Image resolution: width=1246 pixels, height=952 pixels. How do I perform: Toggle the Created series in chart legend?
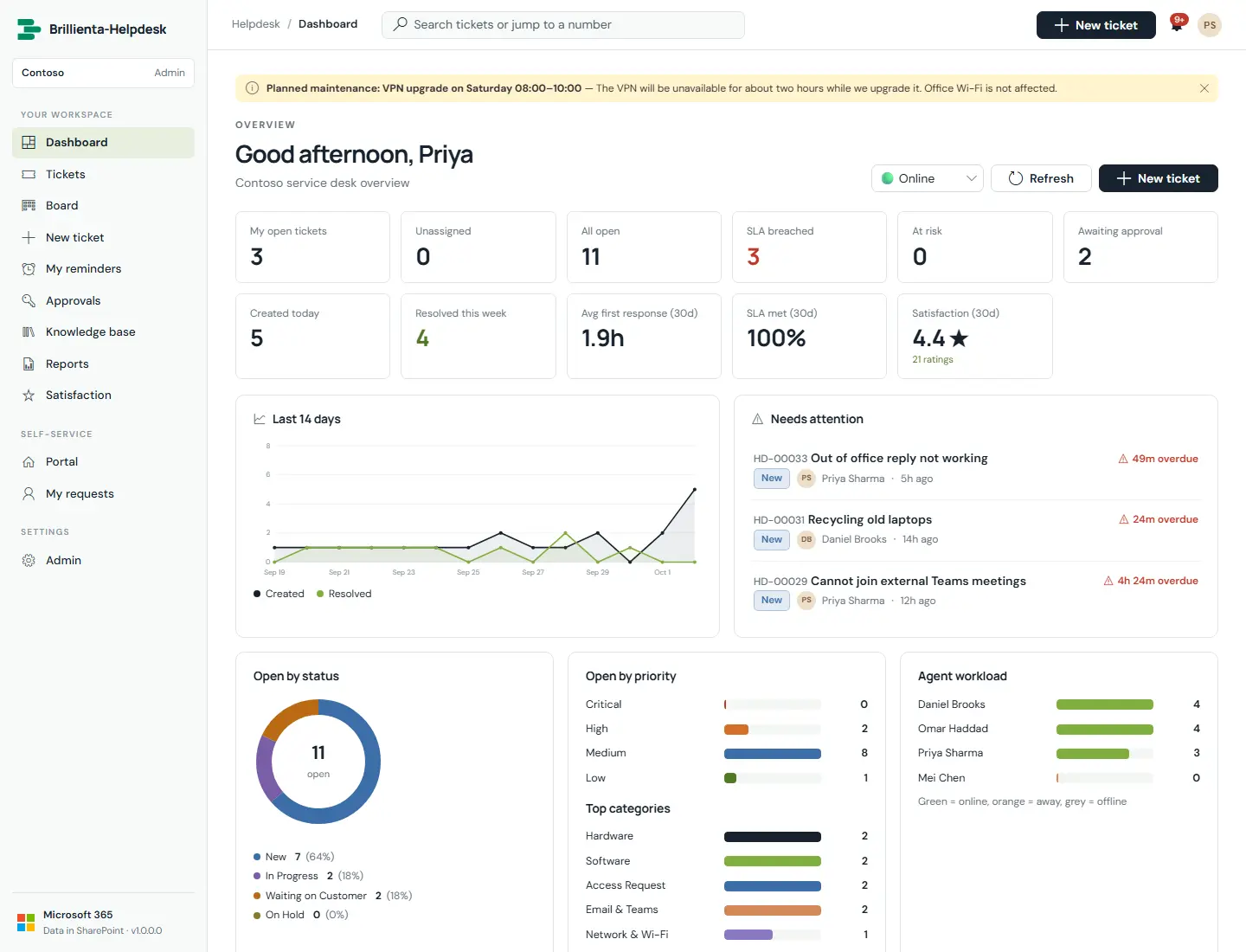tap(279, 594)
